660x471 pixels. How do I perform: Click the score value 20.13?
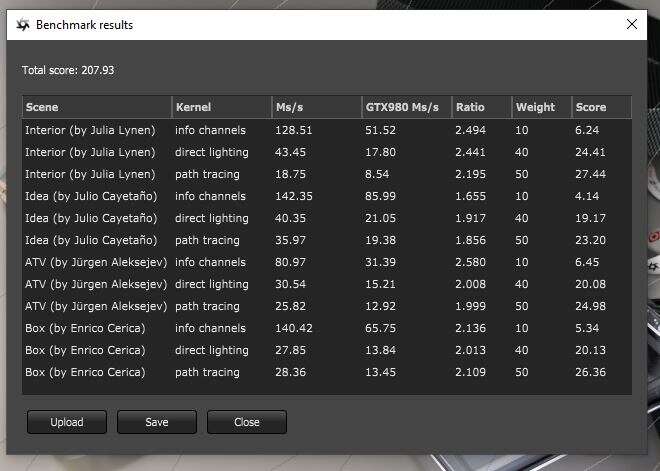tap(591, 350)
